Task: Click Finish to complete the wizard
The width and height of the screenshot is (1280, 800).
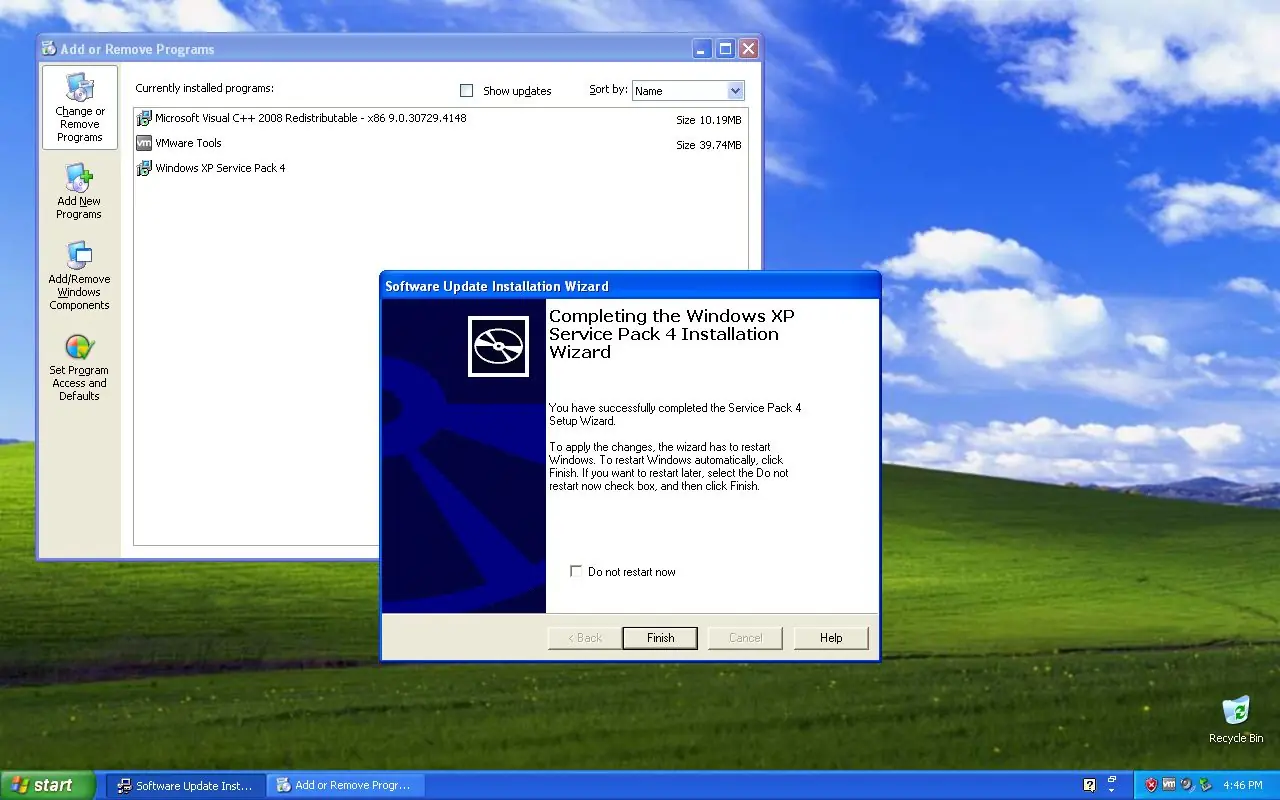Action: point(660,638)
